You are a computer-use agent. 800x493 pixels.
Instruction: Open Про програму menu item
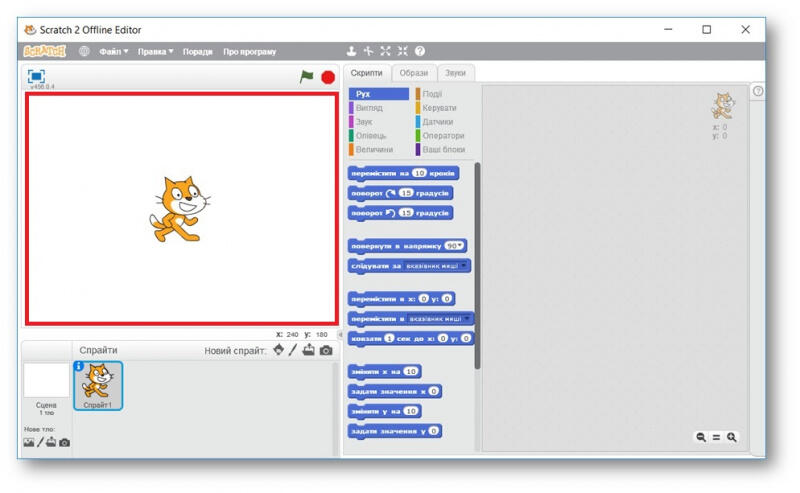pos(249,52)
